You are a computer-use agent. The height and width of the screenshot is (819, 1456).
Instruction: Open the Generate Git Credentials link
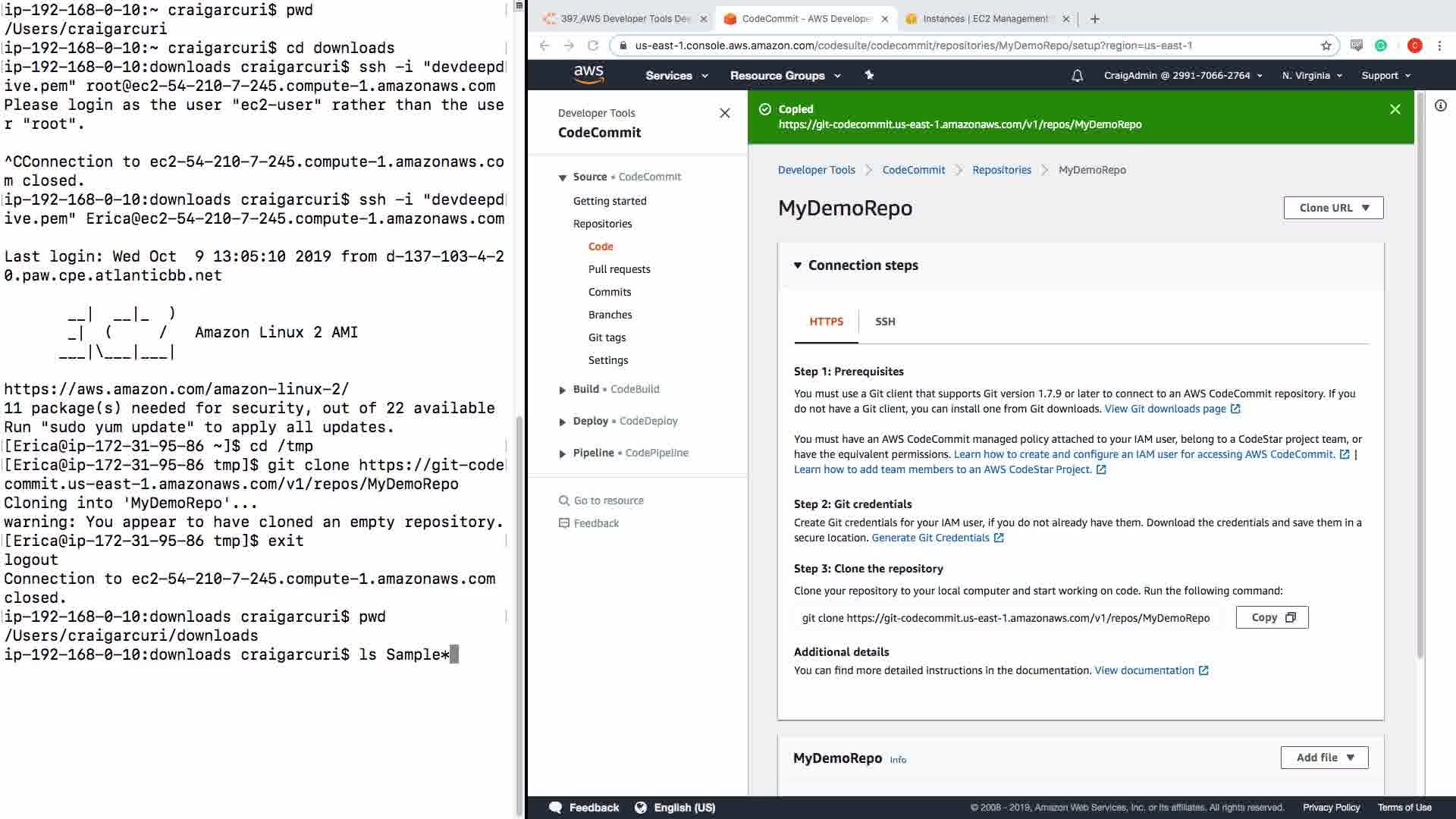930,538
